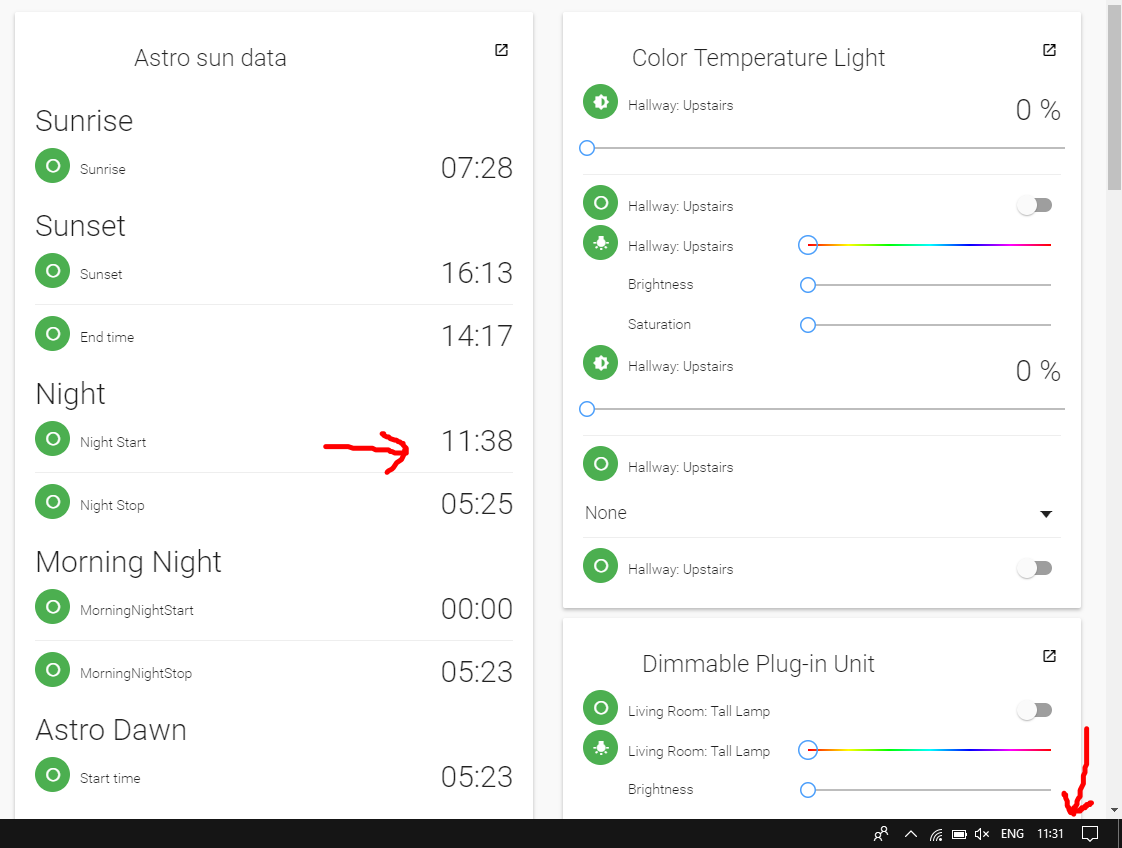Show hidden system tray icons chevron
The width and height of the screenshot is (1122, 848).
[910, 834]
